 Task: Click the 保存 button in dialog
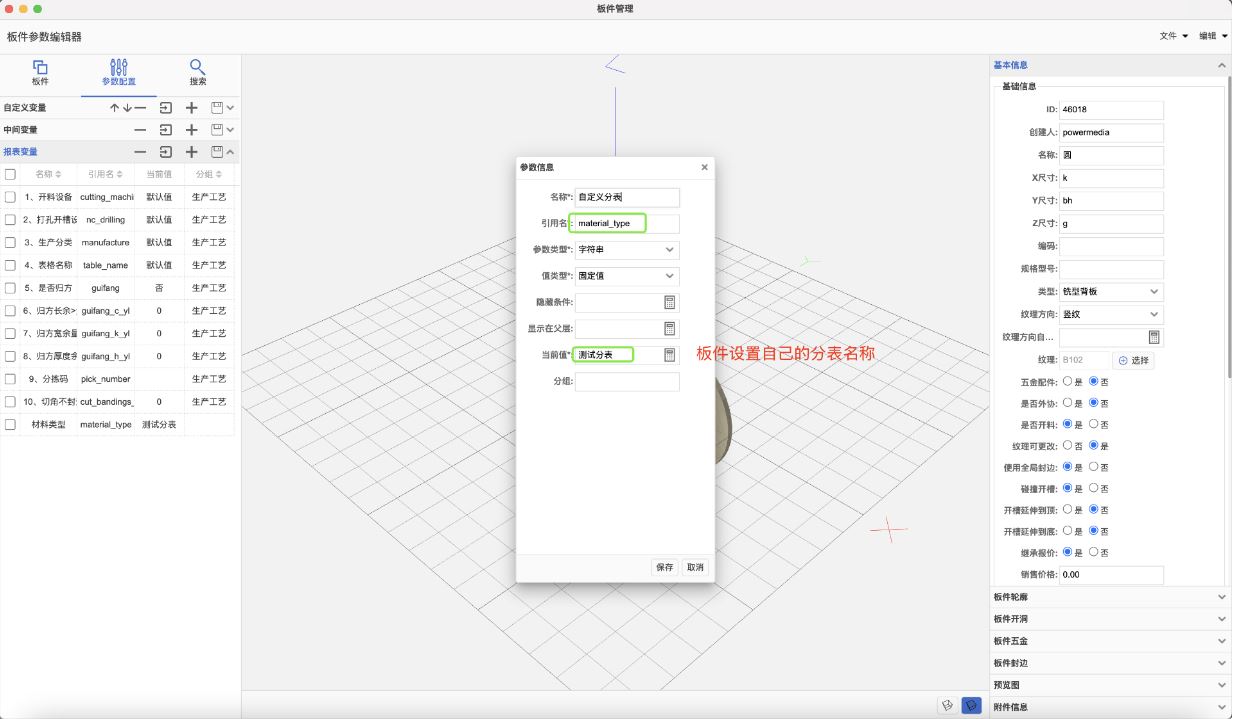664,567
